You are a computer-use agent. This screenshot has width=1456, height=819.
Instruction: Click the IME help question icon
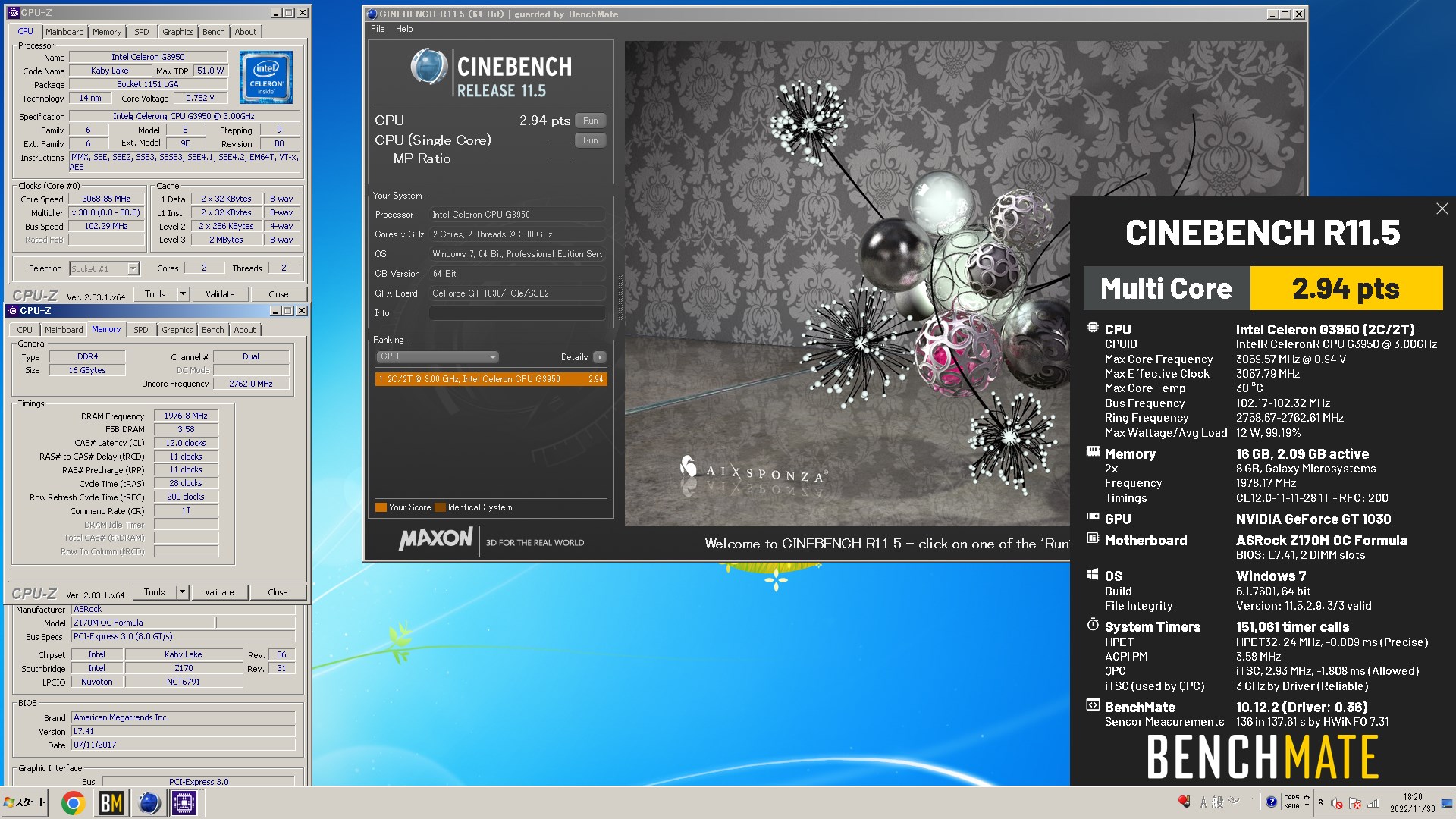click(1271, 802)
